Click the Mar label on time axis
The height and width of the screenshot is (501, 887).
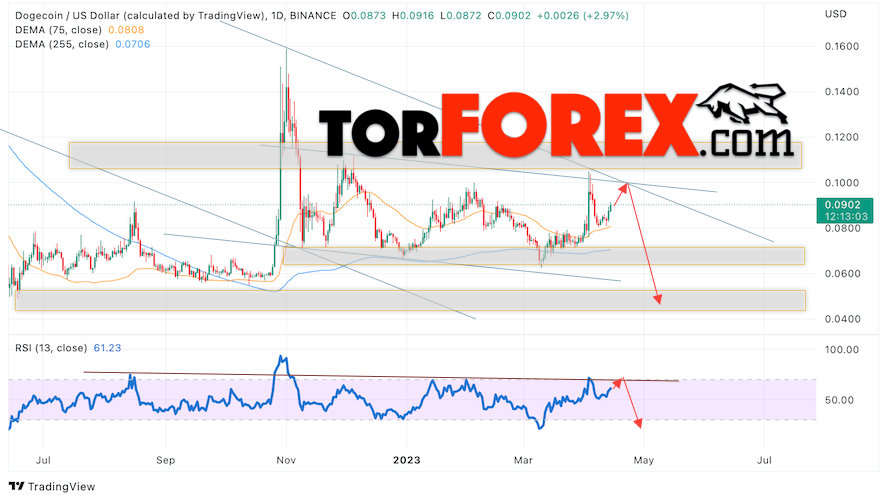coord(523,460)
